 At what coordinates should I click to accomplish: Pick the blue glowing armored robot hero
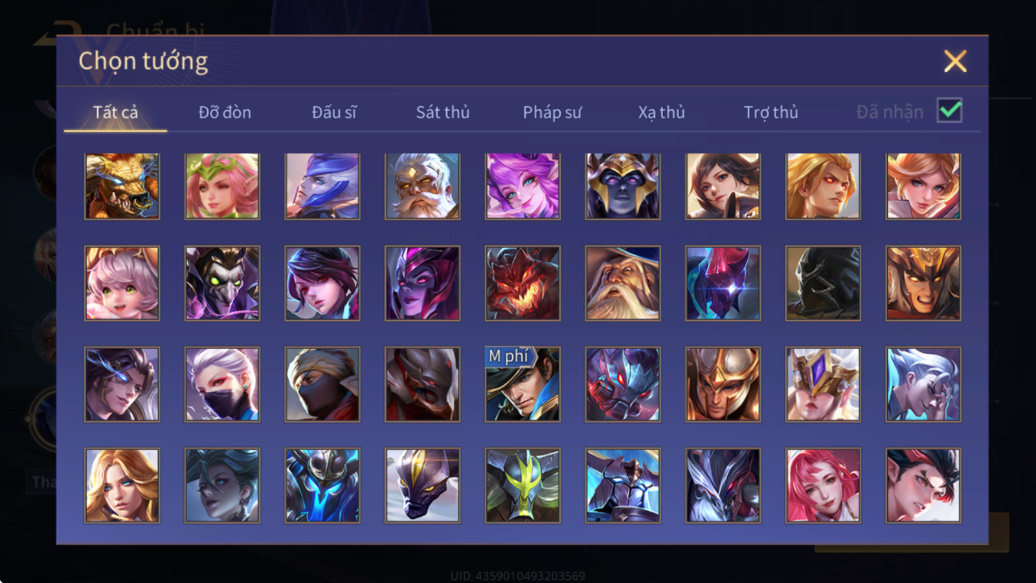tap(322, 486)
